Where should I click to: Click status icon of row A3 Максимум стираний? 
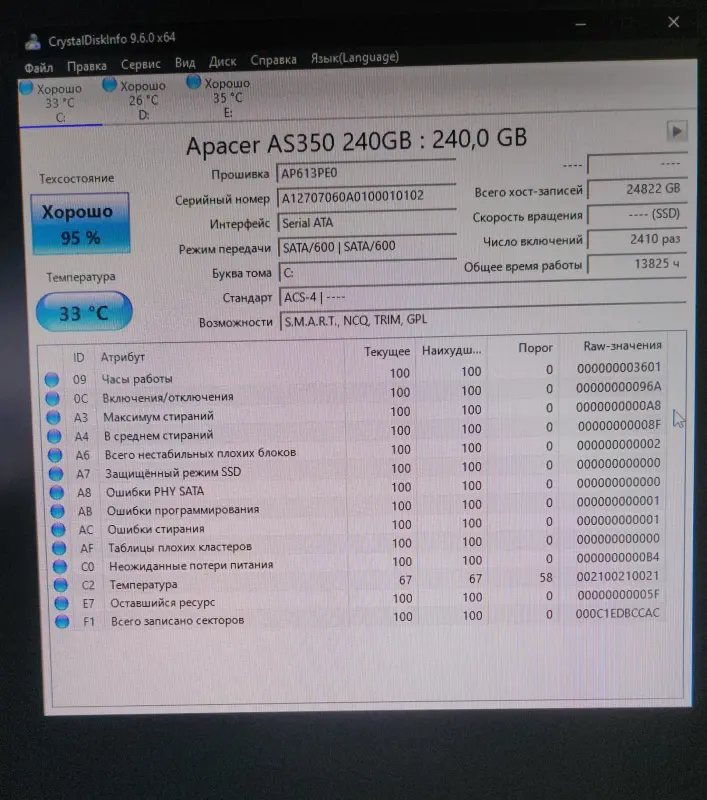point(54,417)
